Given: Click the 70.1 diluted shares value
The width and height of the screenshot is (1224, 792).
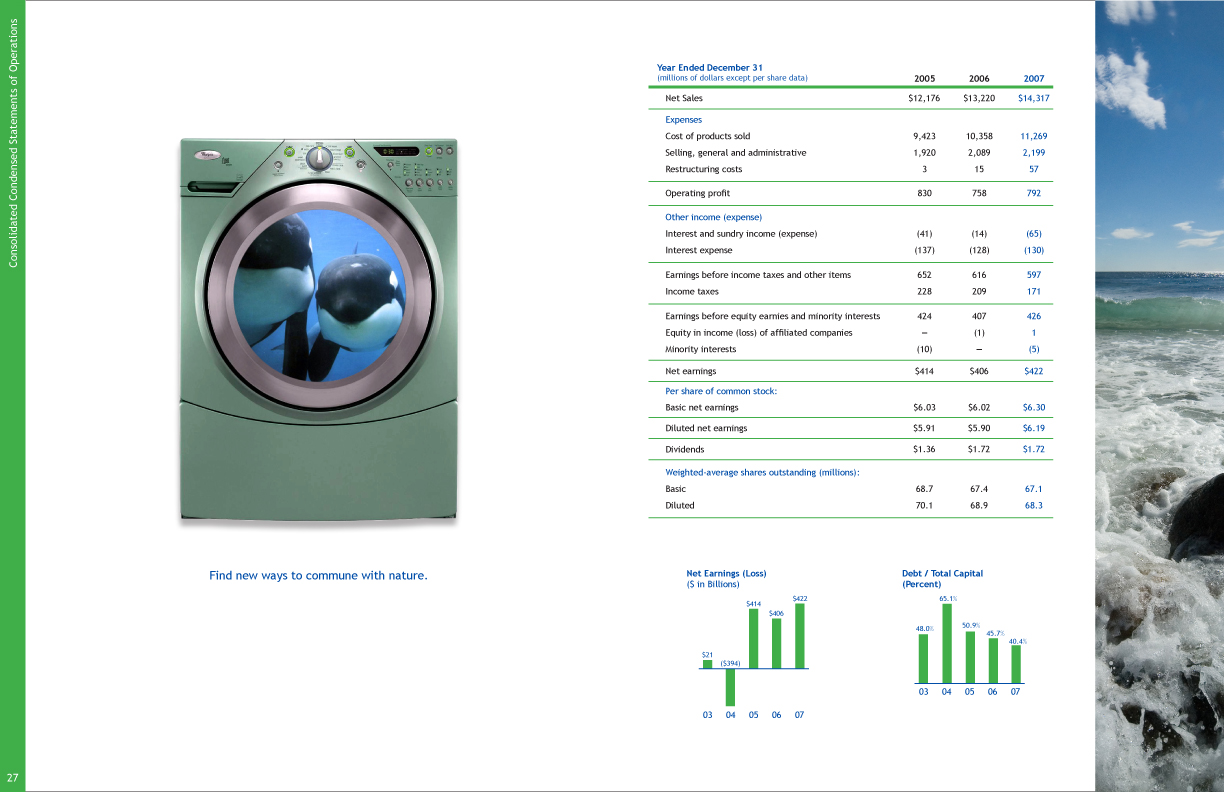Looking at the screenshot, I should coord(925,506).
